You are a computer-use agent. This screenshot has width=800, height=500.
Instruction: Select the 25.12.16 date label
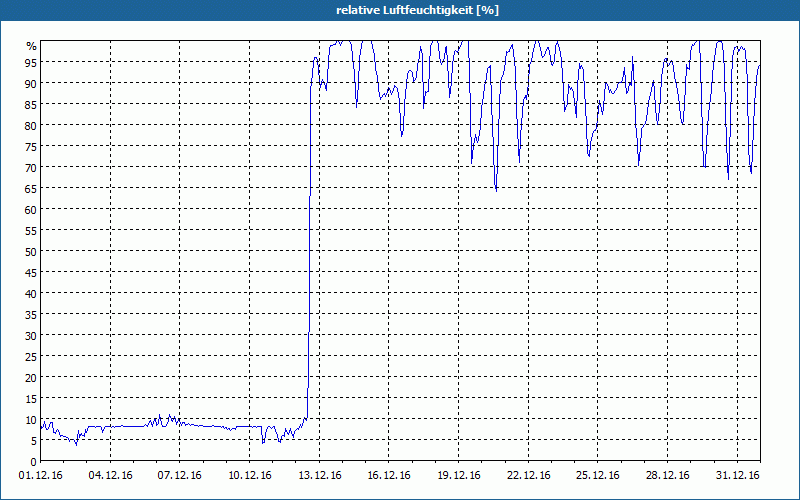[x=597, y=476]
